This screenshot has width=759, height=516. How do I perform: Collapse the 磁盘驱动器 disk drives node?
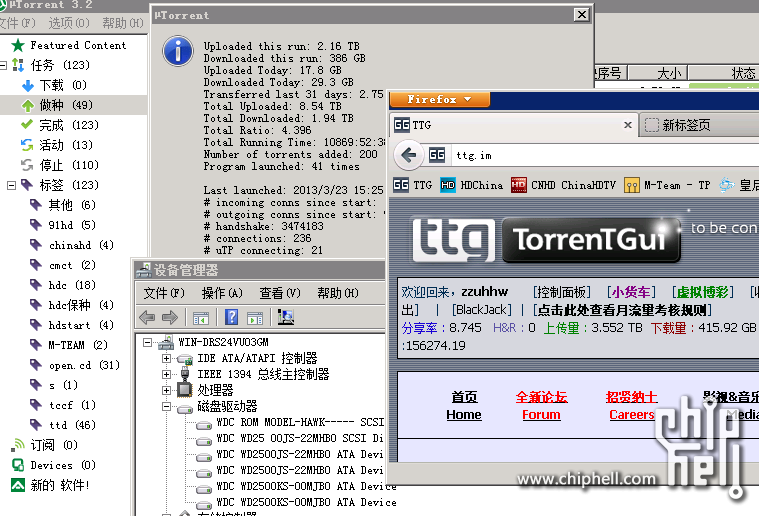coord(166,407)
